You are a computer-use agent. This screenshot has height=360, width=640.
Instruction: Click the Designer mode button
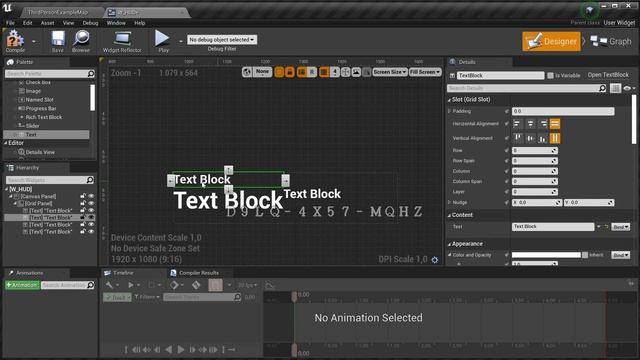[551, 41]
